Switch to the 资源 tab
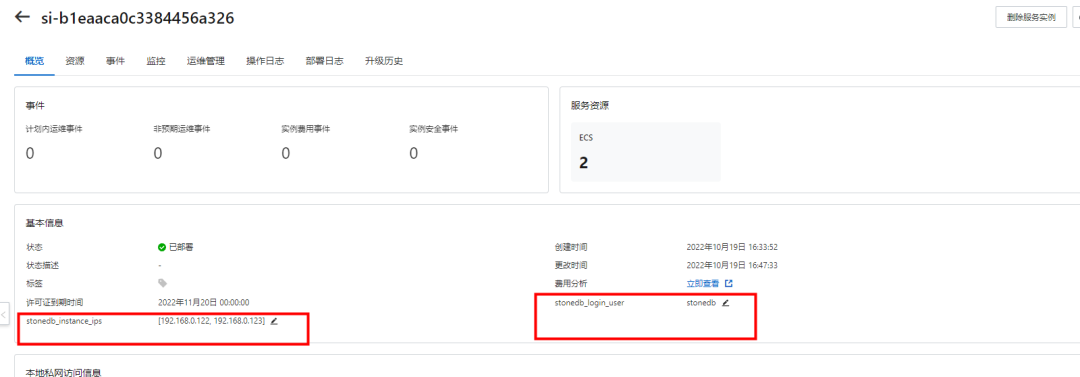This screenshot has height=377, width=1080. tap(75, 61)
